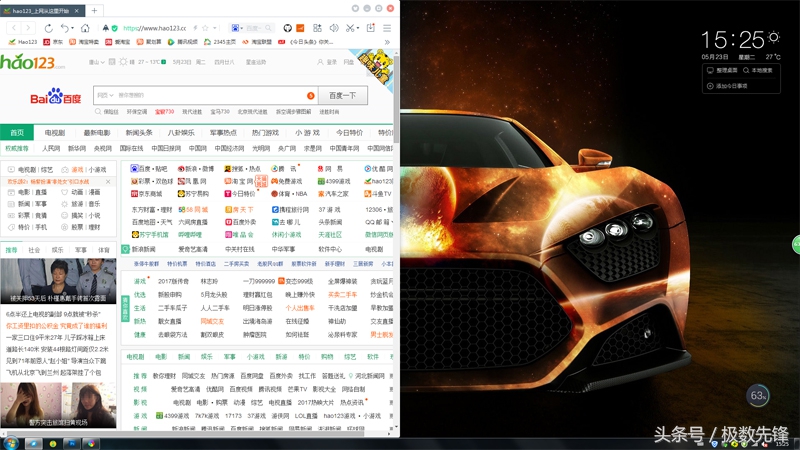Click magnifier icon in browser search box

tap(268, 28)
